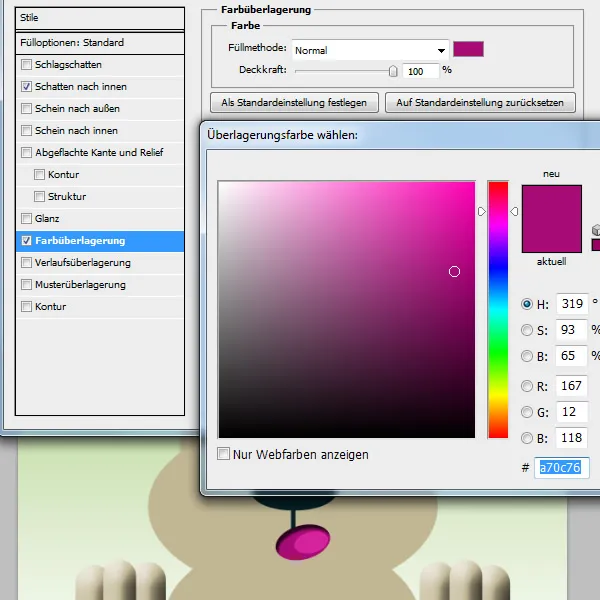
Task: Enable Schein nach innen checkbox
Action: click(26, 130)
